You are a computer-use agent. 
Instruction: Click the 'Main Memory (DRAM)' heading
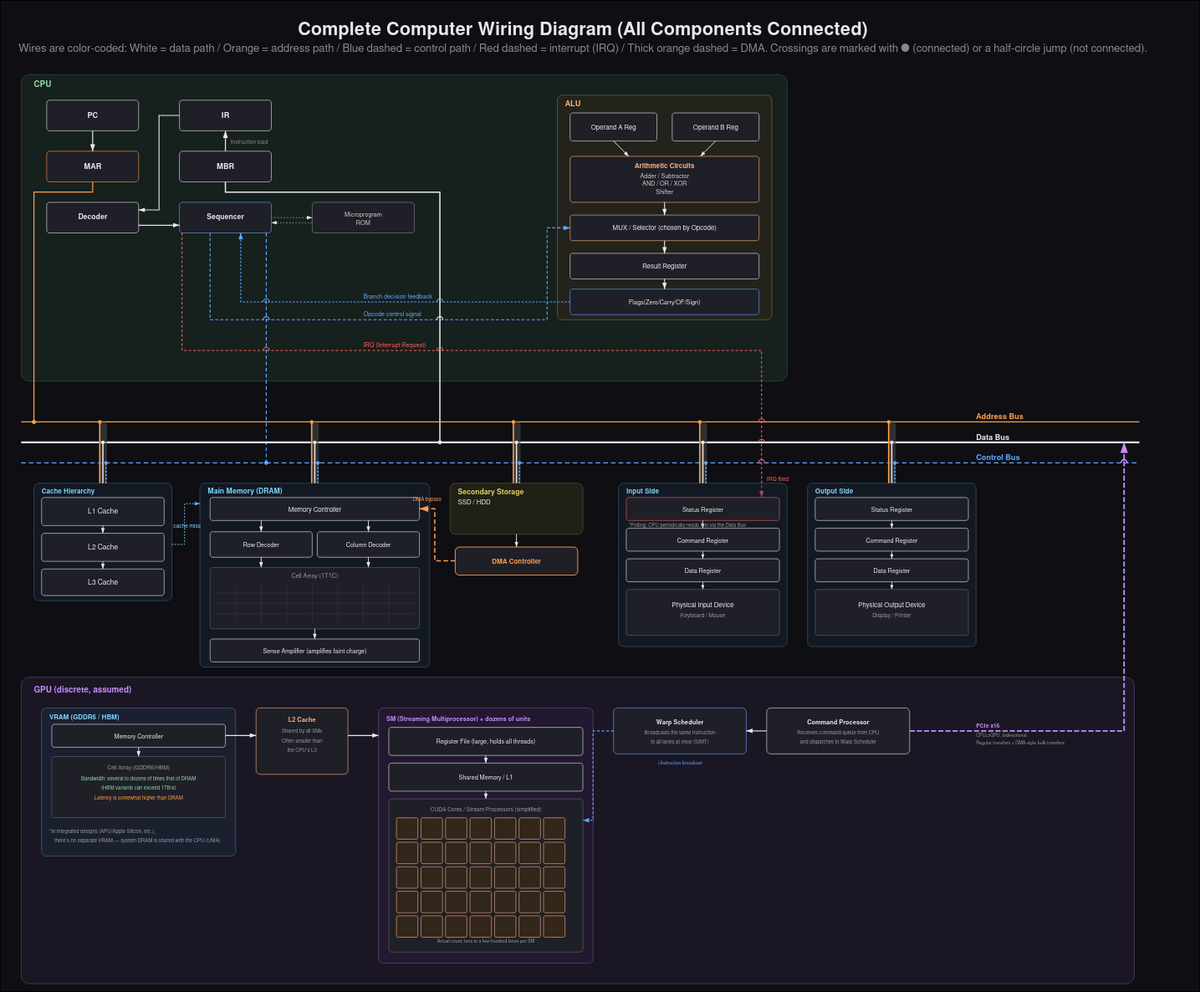[x=246, y=491]
